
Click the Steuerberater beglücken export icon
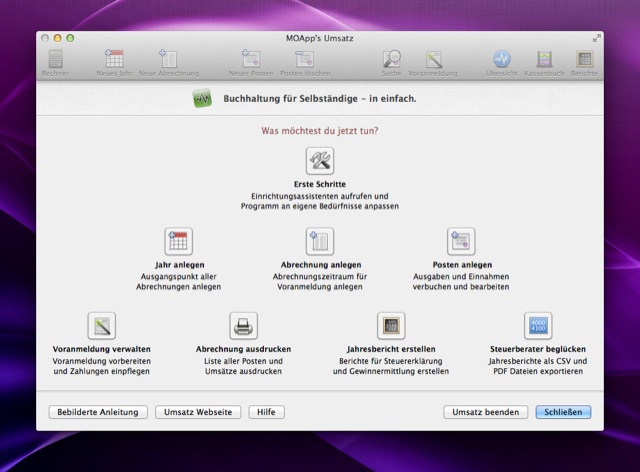538,325
